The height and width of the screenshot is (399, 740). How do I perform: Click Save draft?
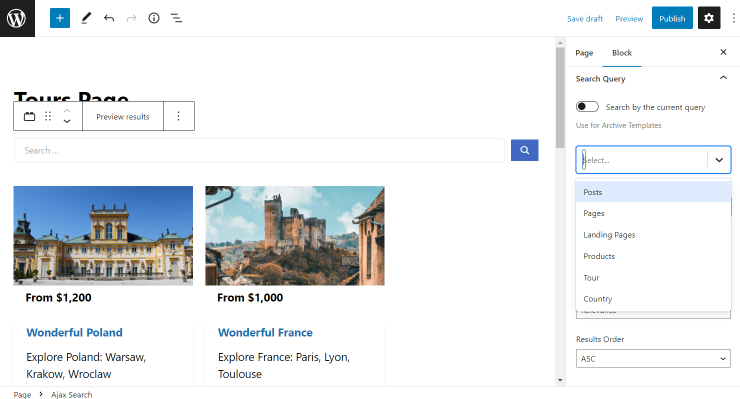pyautogui.click(x=585, y=19)
